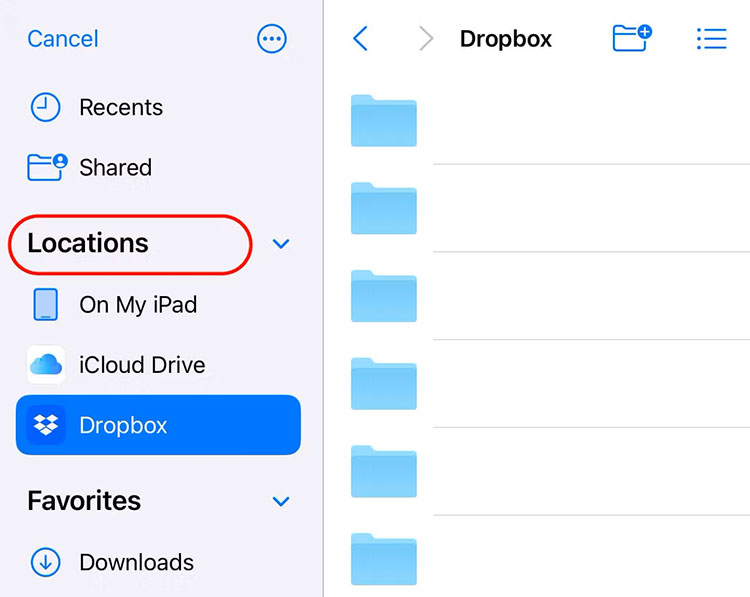
Task: Create a new folder using the toolbar icon
Action: click(632, 38)
